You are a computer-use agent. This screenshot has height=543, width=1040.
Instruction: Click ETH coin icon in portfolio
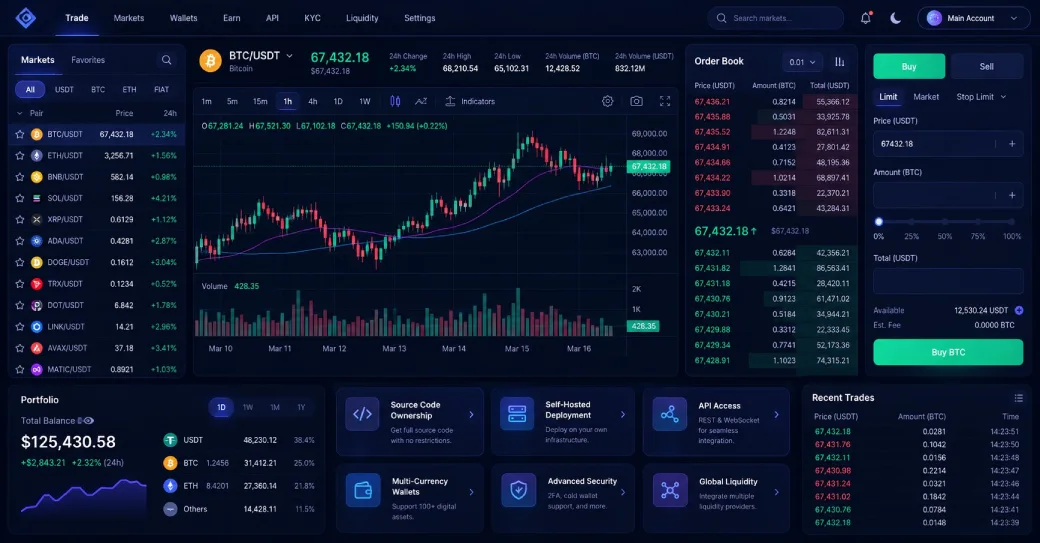click(x=170, y=486)
